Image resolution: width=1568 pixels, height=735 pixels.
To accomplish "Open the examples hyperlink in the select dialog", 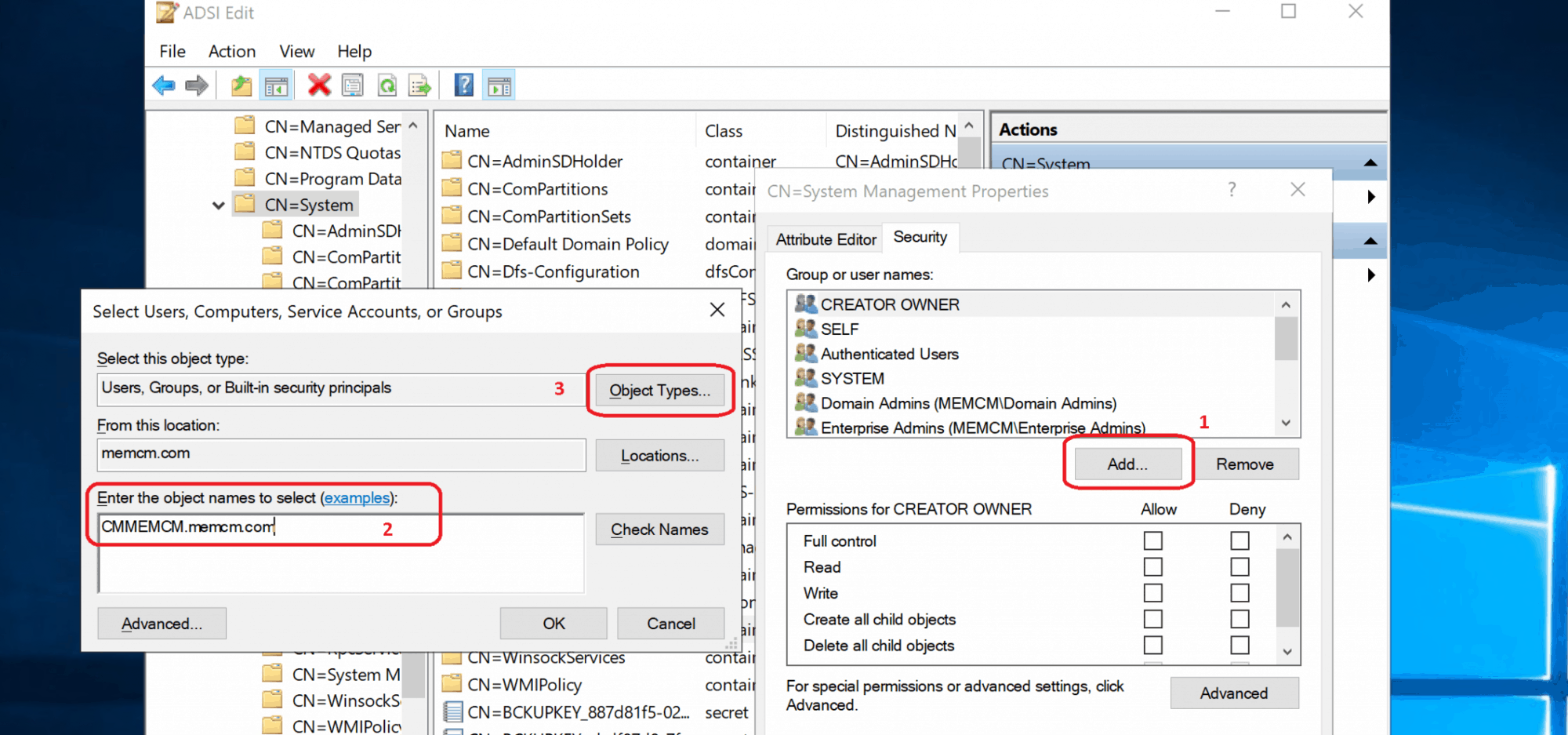I will click(357, 497).
